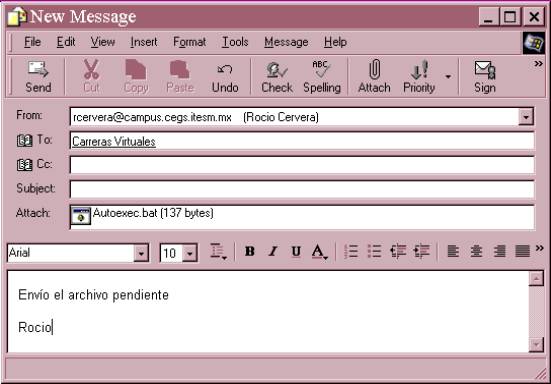
Task: Click the Windows logo throbber icon
Action: 534,43
